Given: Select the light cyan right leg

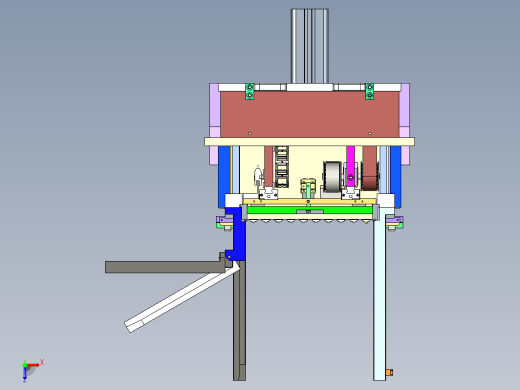Looking at the screenshot, I should [x=380, y=297].
